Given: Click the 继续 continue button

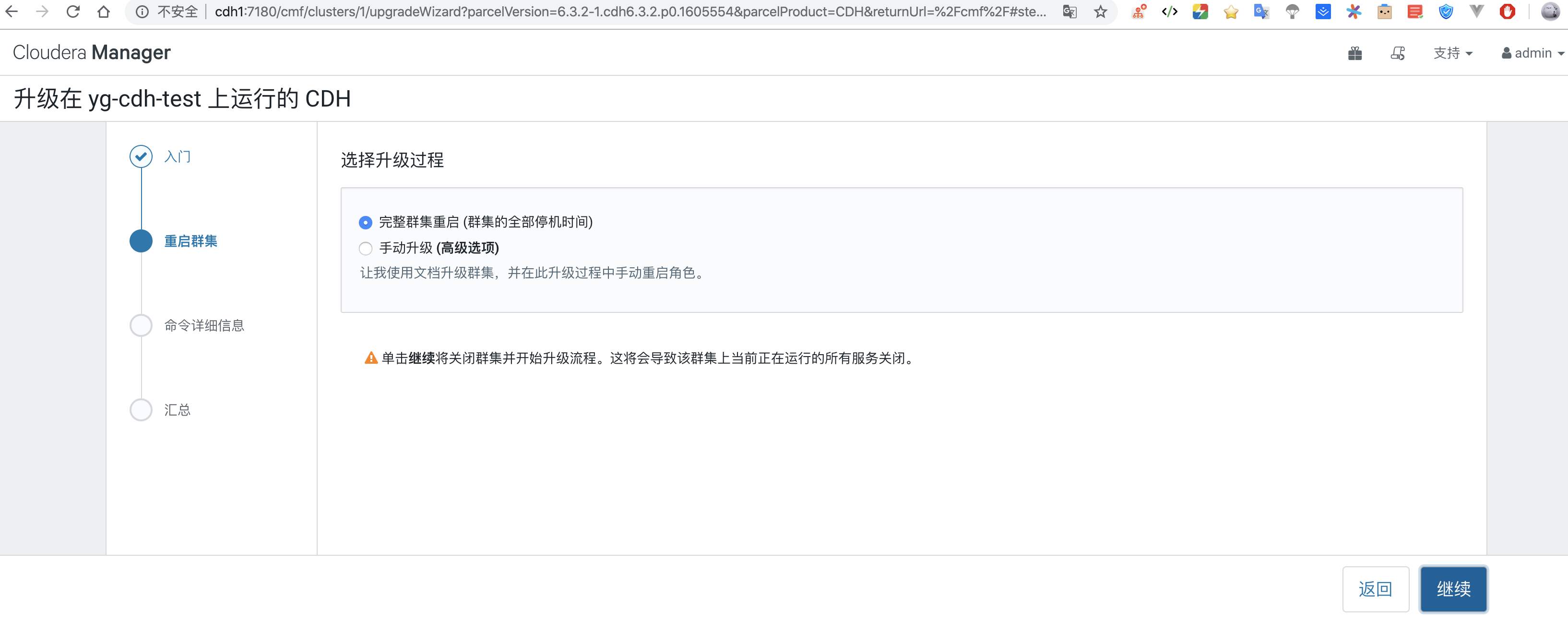Looking at the screenshot, I should (x=1453, y=589).
